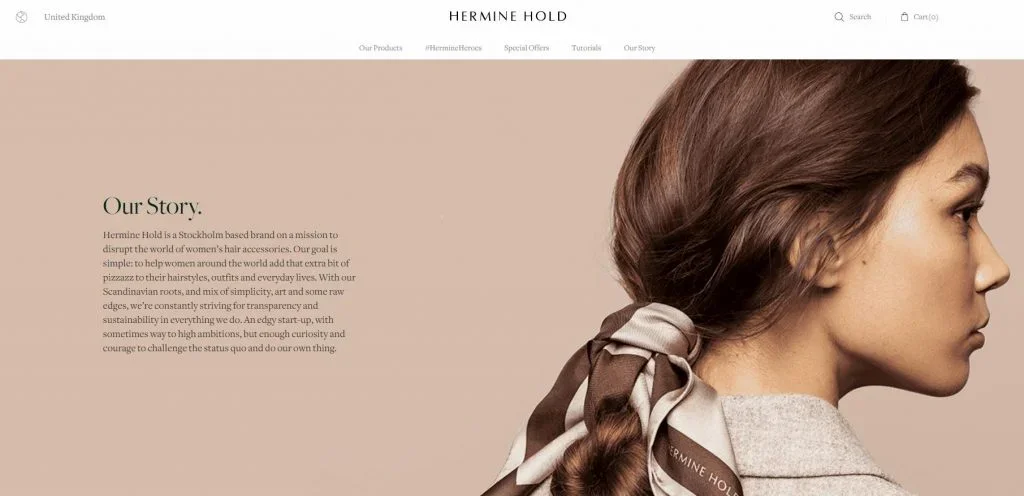Open the Special Offers menu item
Screen dimensions: 1024x496
click(x=526, y=48)
